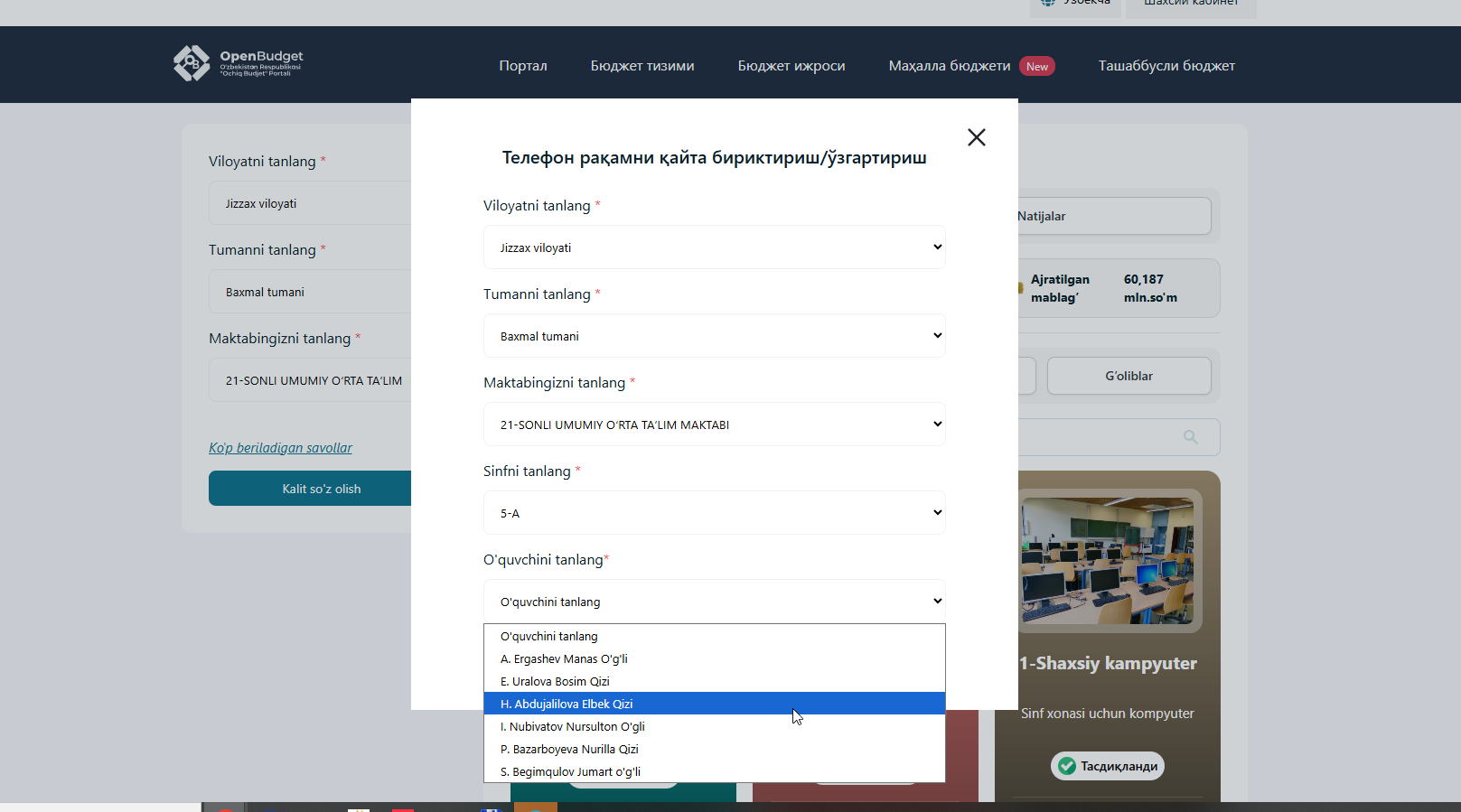
Task: Navigate to Ташаббусли бюджет
Action: (x=1166, y=66)
